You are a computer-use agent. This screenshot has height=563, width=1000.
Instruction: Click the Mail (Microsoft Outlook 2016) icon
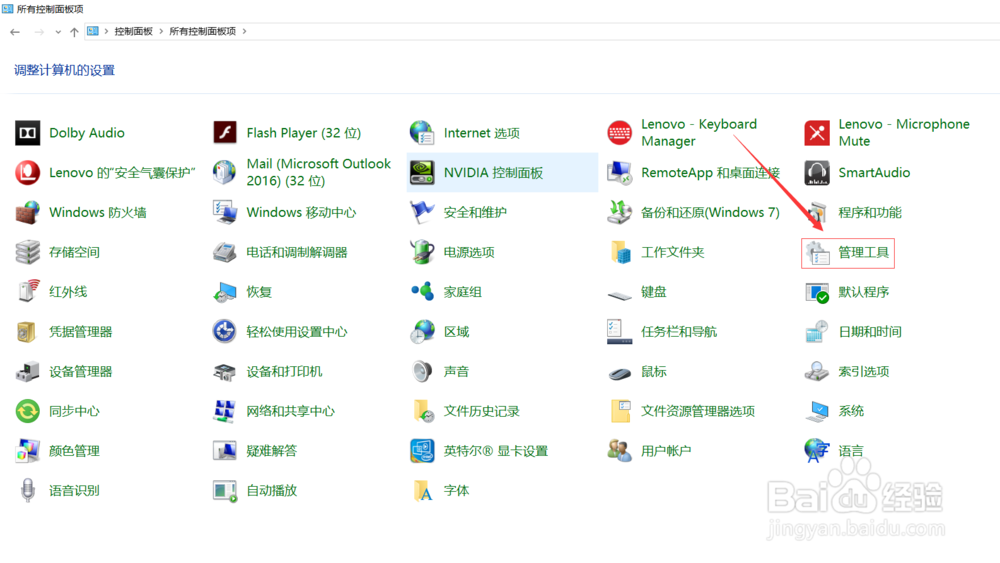click(x=224, y=173)
